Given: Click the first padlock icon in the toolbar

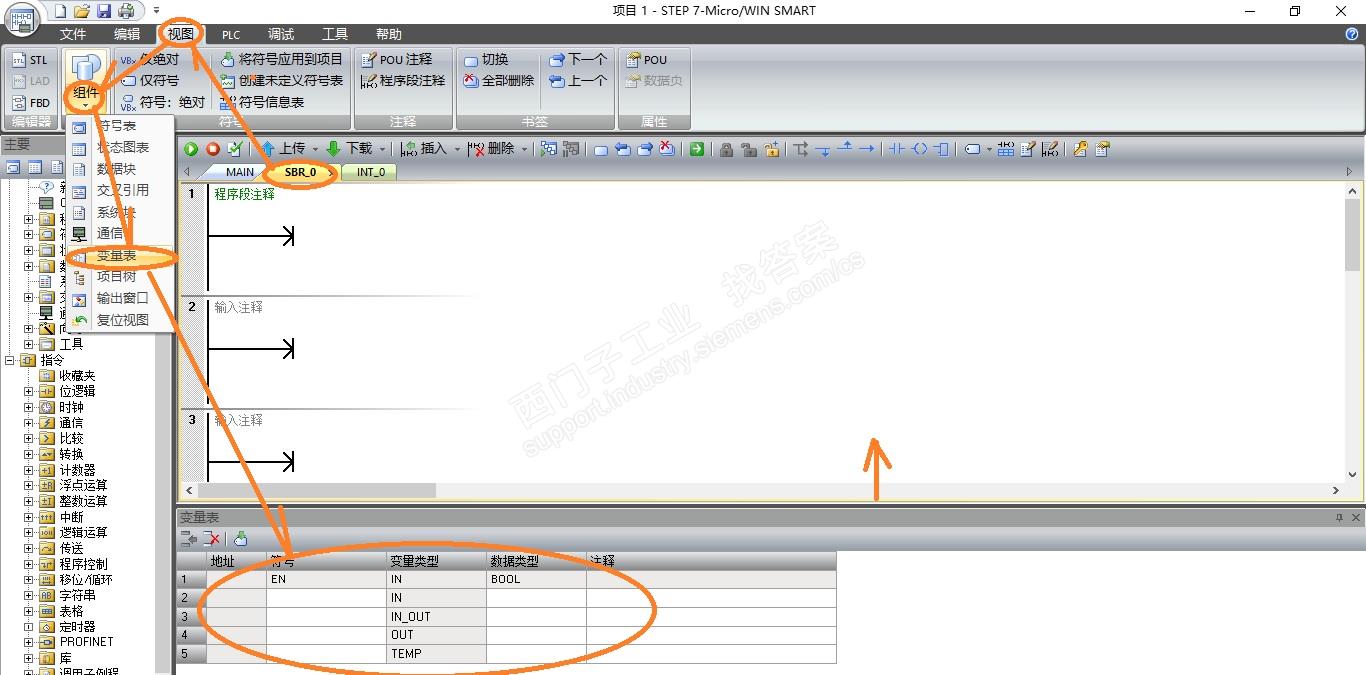Looking at the screenshot, I should click(x=726, y=149).
